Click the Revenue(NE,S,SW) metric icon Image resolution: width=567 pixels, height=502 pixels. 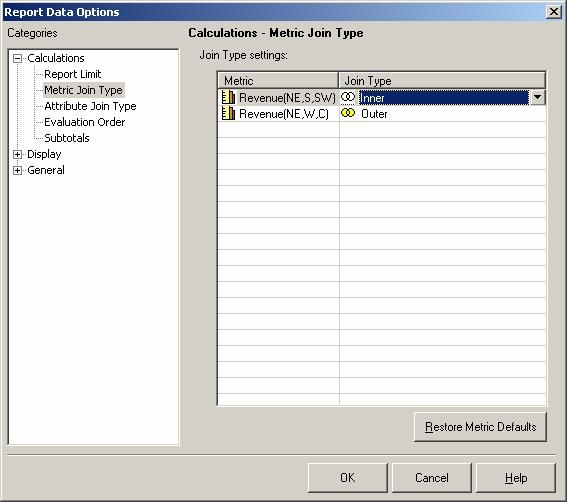tap(228, 97)
